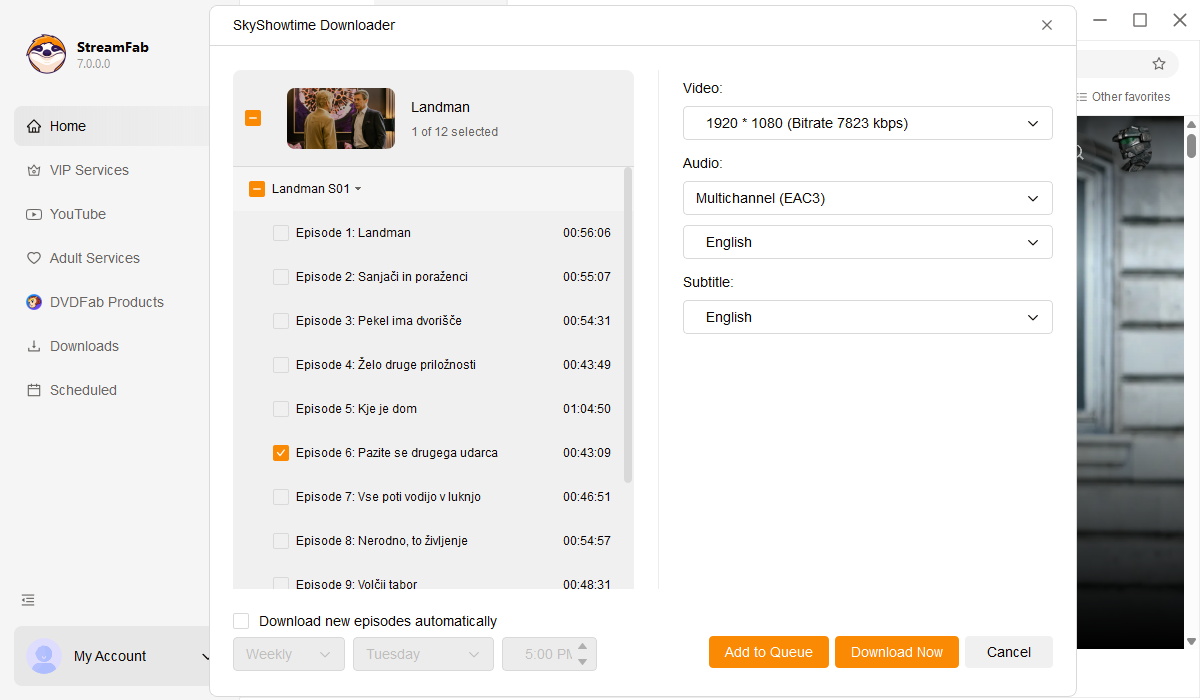Screen dimensions: 1200x700
Task: Open the YouTube downloader section
Action: 78,214
